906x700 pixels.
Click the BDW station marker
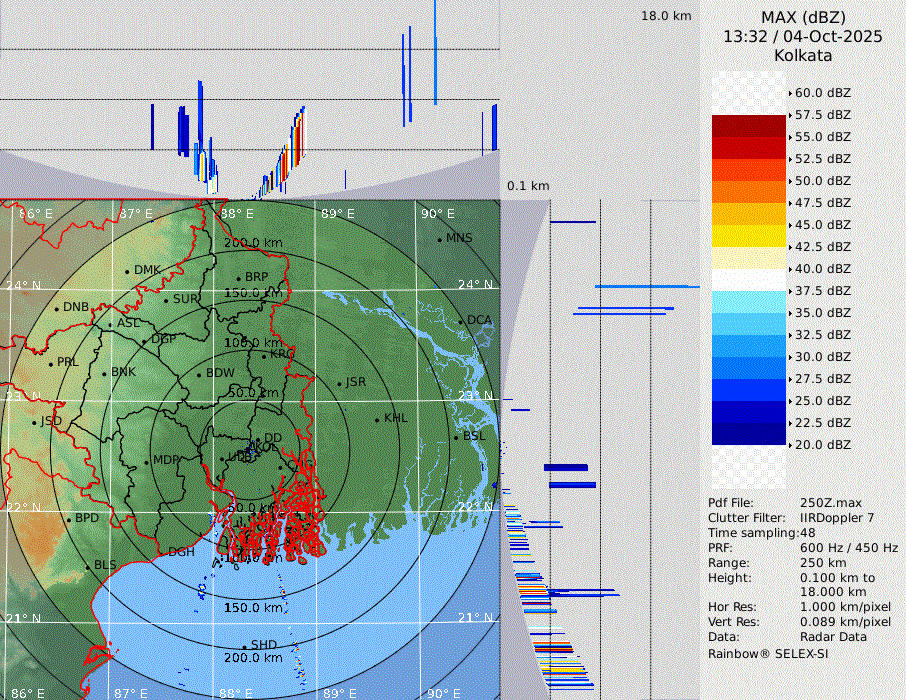click(x=199, y=374)
